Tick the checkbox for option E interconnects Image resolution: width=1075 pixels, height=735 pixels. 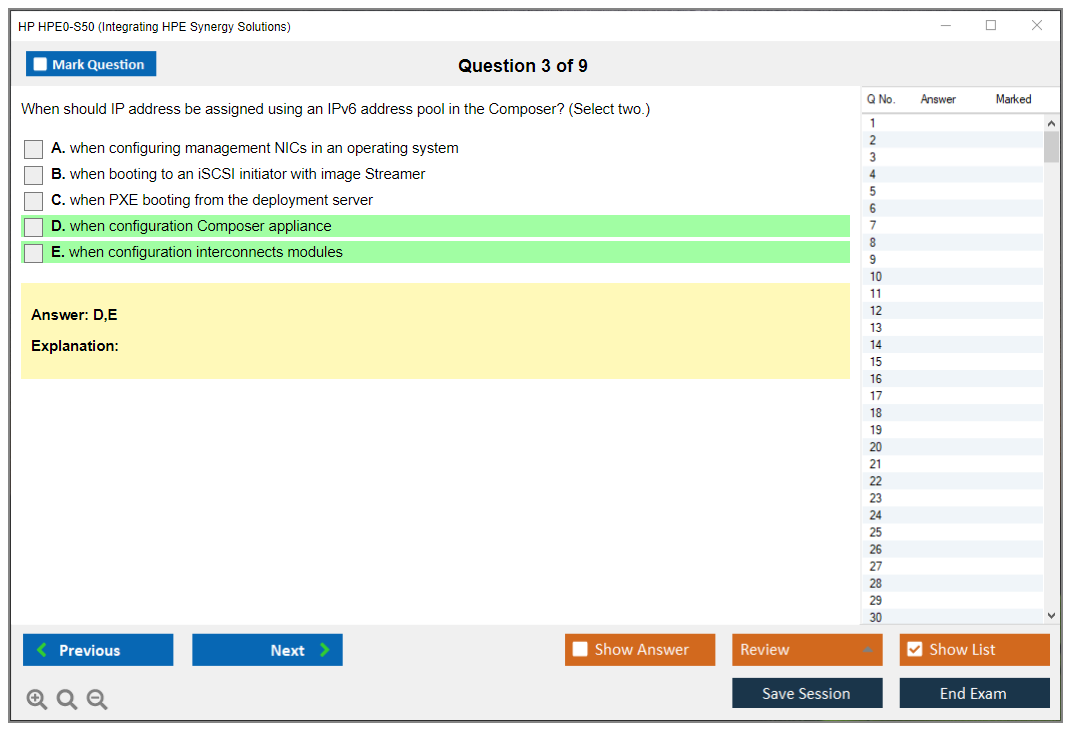point(34,253)
